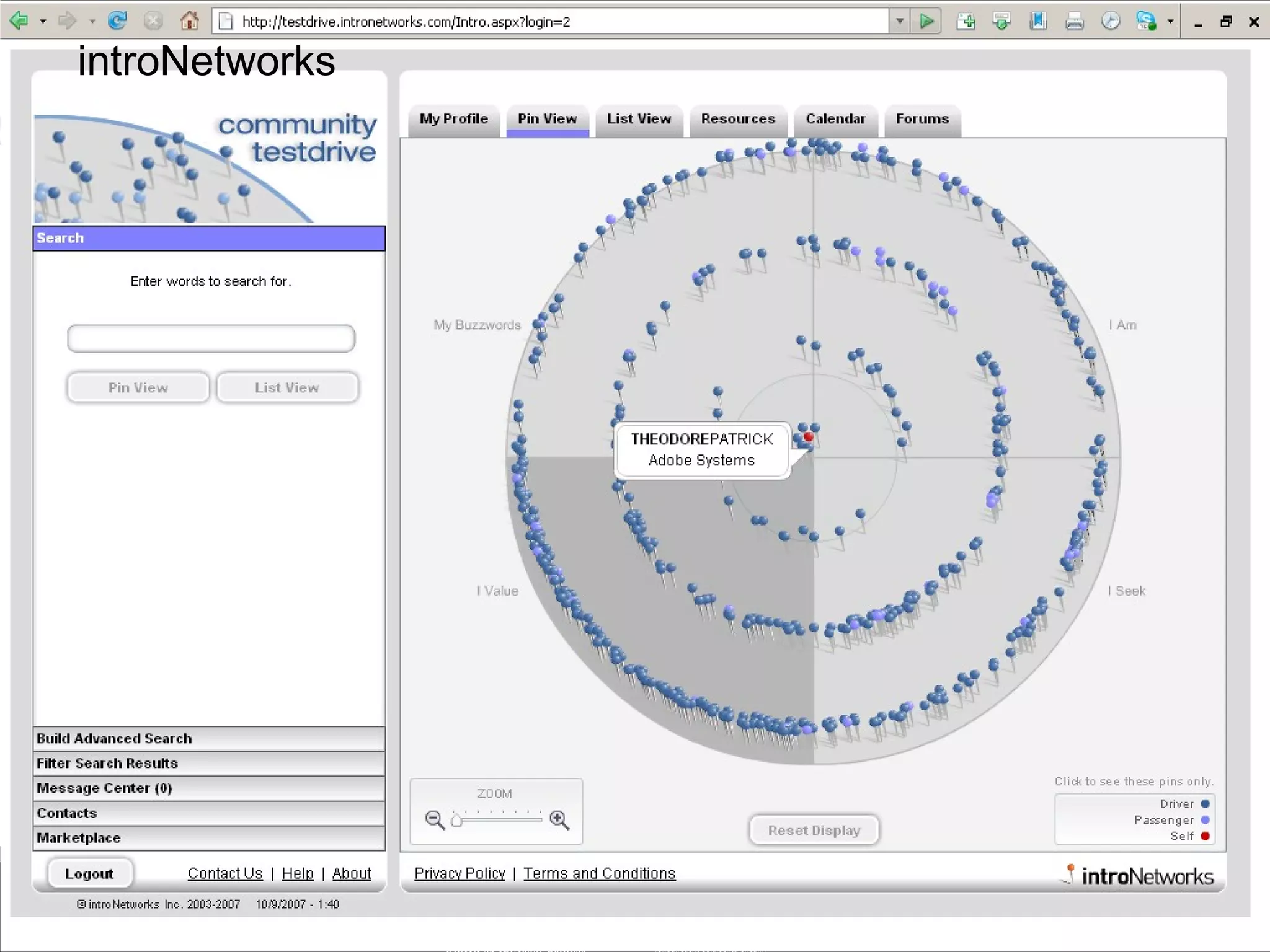Click the add favorite plus icon
Screen dimensions: 1270x952
(x=966, y=21)
